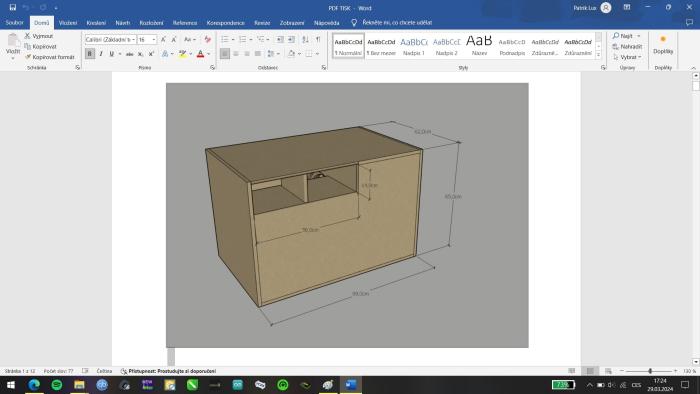Toggle Underline formatting button
Viewport: 700px width, 394px height.
point(112,54)
